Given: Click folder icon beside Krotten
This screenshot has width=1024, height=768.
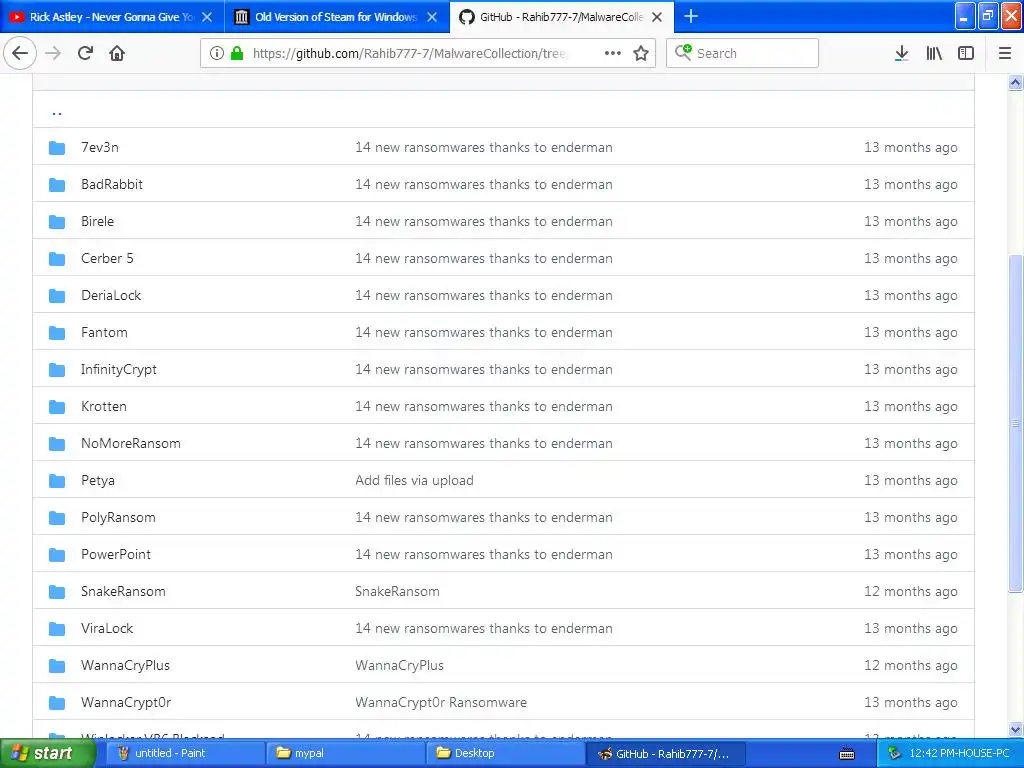Looking at the screenshot, I should (x=57, y=407).
